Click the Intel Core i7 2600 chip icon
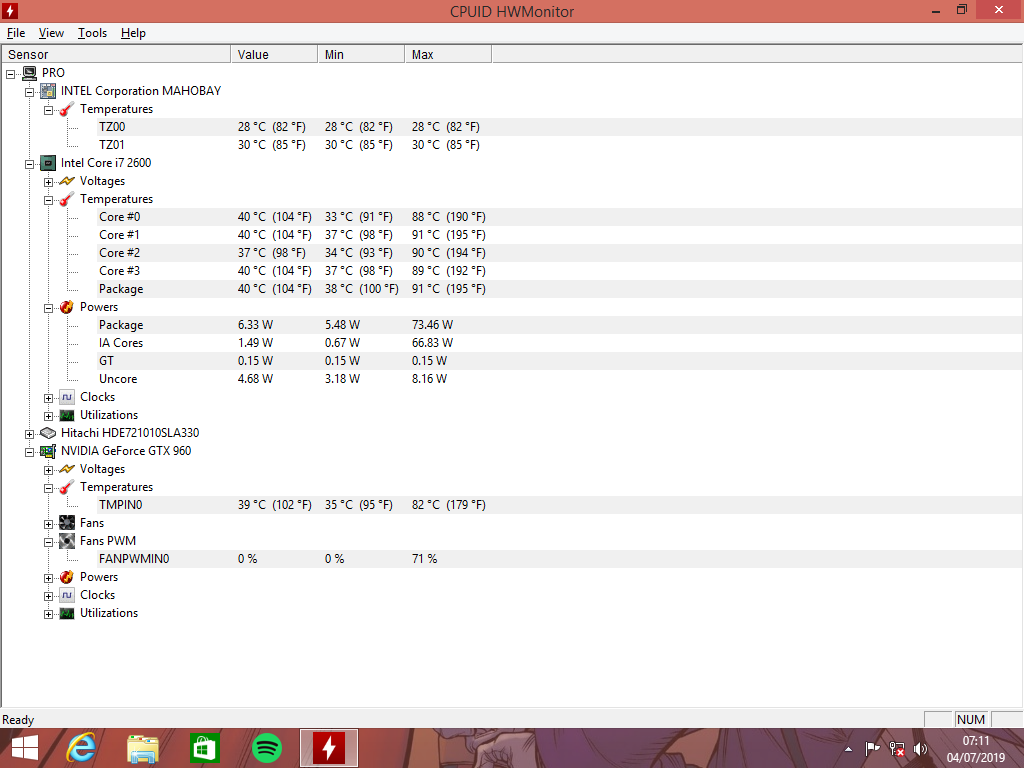Screen dimensions: 1024x768 click(48, 163)
